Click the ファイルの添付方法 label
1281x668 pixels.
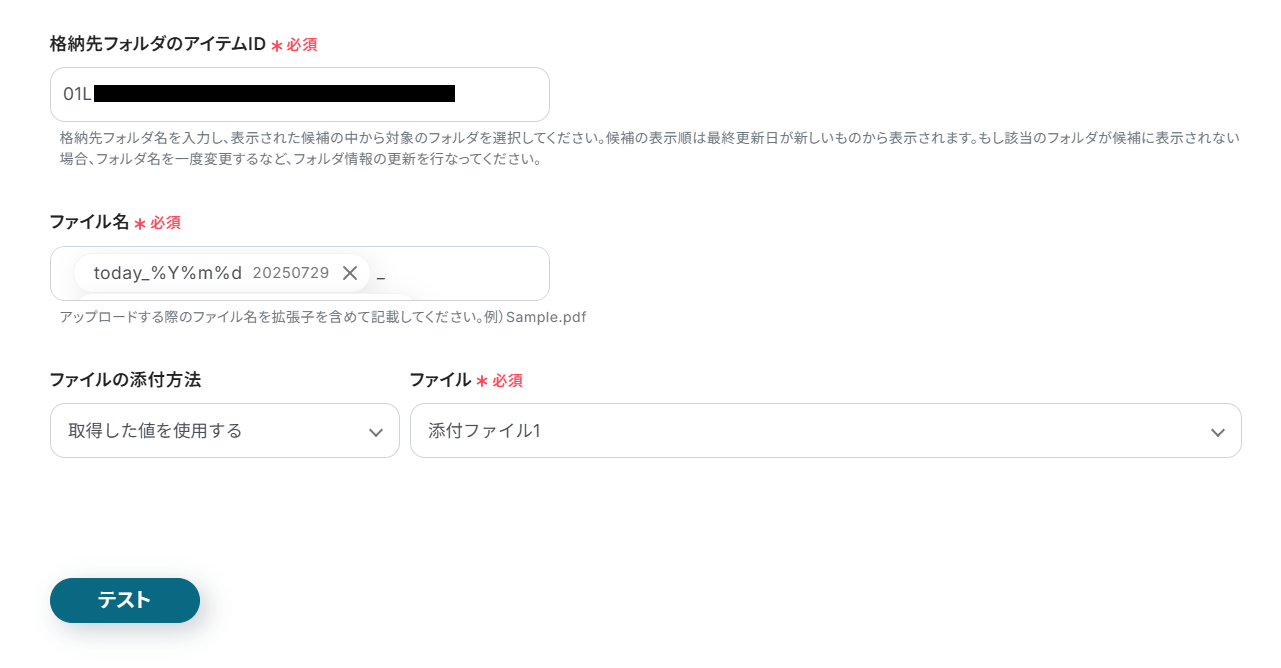[125, 380]
